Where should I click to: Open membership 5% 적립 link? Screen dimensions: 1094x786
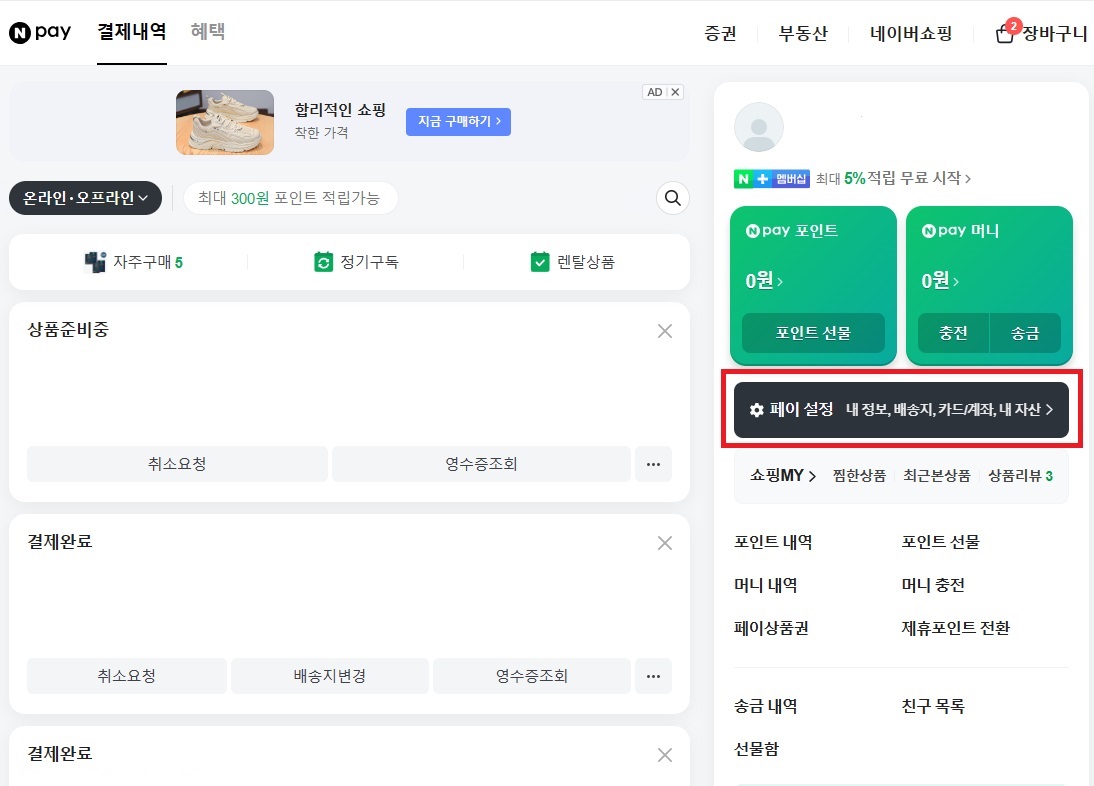[x=893, y=179]
